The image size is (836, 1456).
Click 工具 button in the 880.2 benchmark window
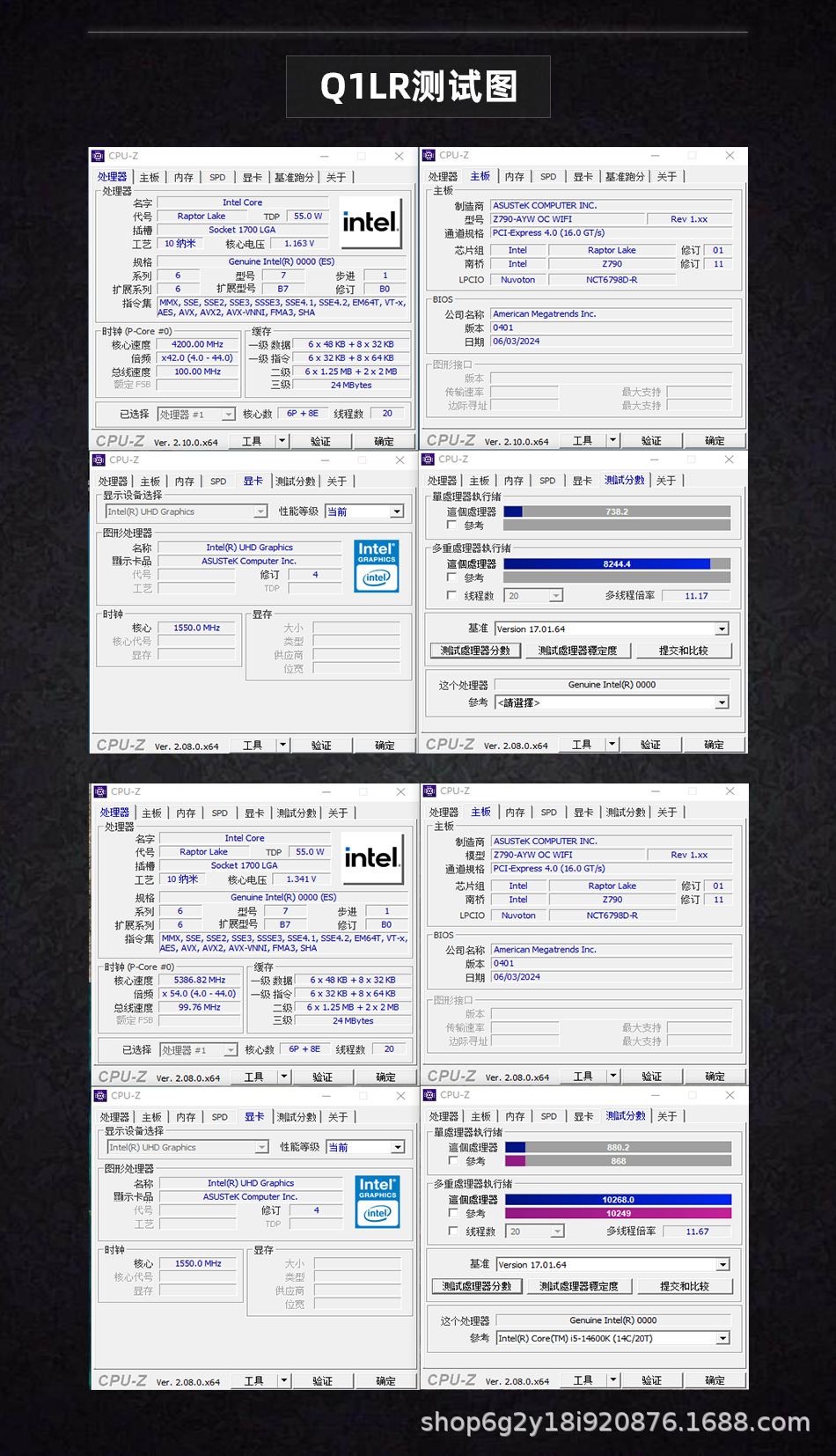(583, 1379)
